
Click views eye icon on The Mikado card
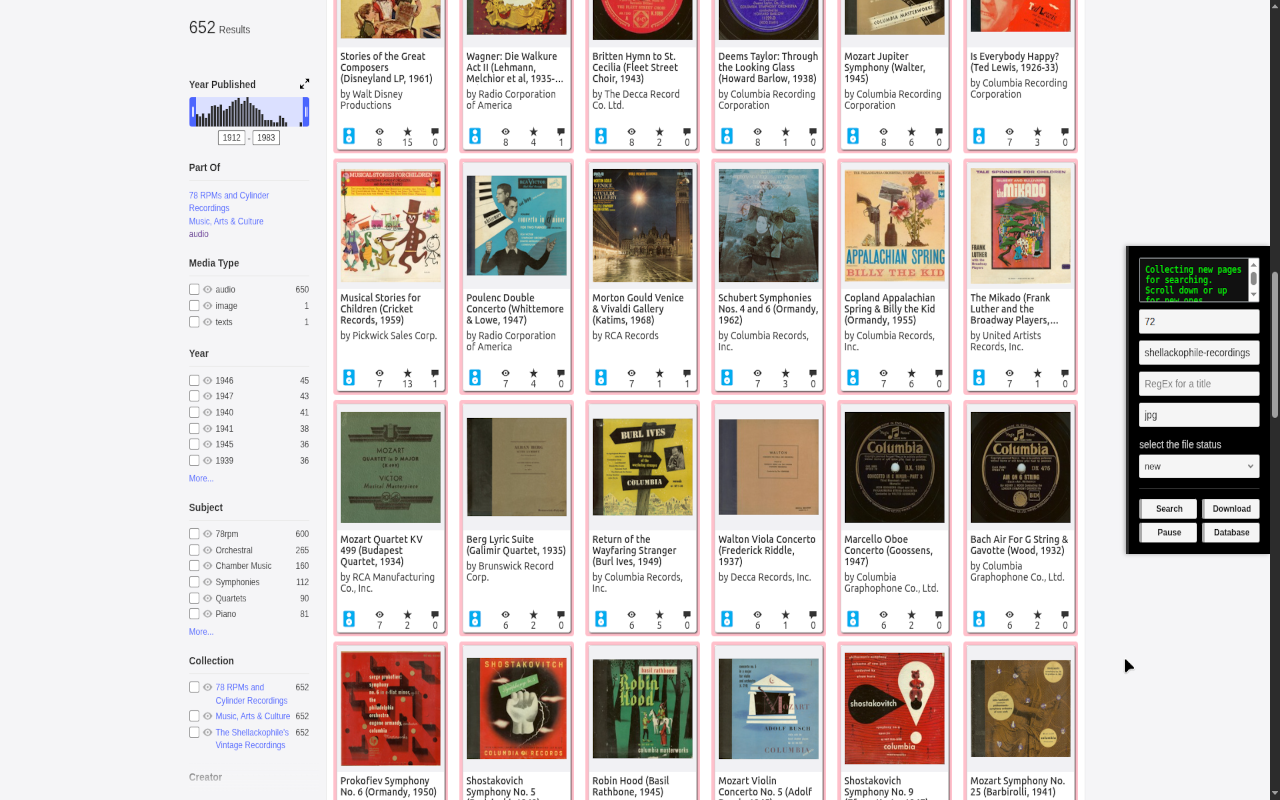1009,373
